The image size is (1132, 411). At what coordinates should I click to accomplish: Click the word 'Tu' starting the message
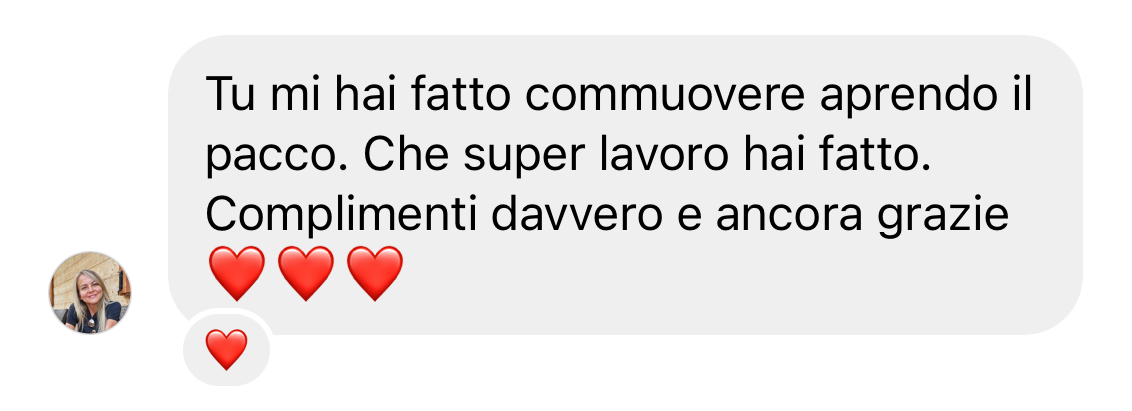pos(230,96)
